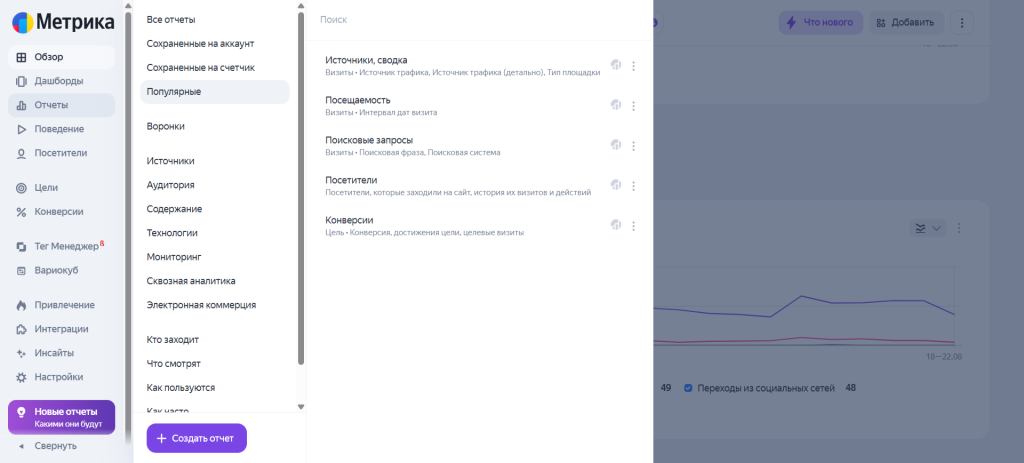
Task: Open three-dot menu for Источники, сводка report
Action: 633,66
